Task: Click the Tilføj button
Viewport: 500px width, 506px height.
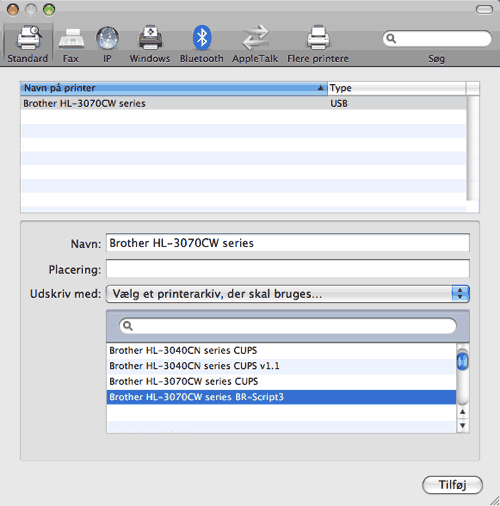Action: [x=452, y=485]
